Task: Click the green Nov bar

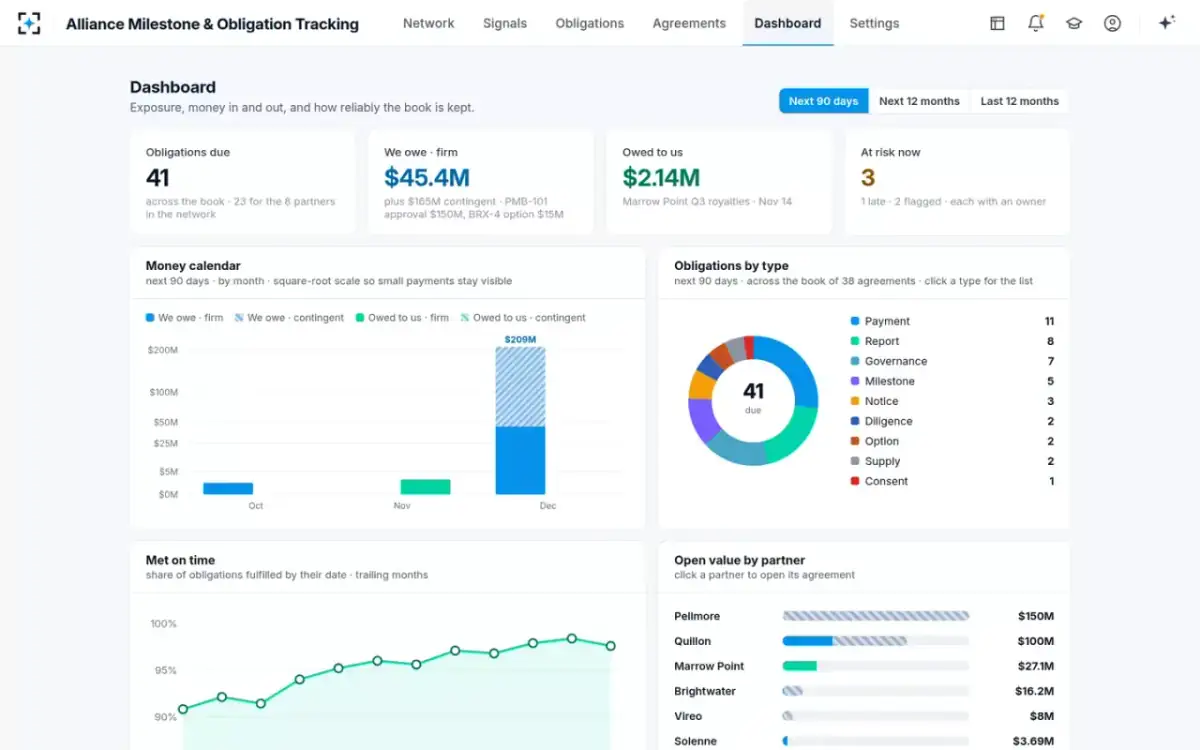Action: pyautogui.click(x=425, y=487)
